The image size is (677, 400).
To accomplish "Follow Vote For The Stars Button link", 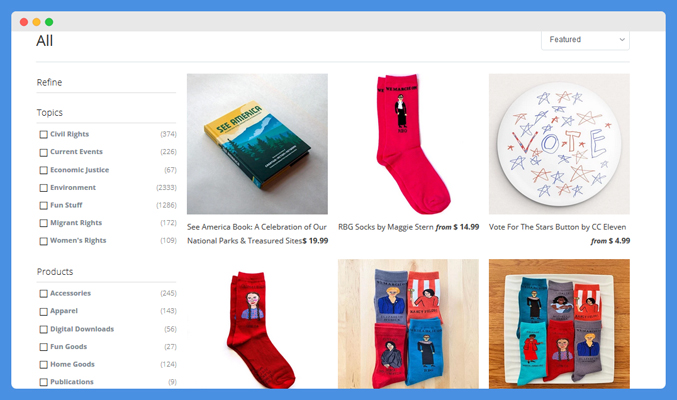I will coord(557,227).
